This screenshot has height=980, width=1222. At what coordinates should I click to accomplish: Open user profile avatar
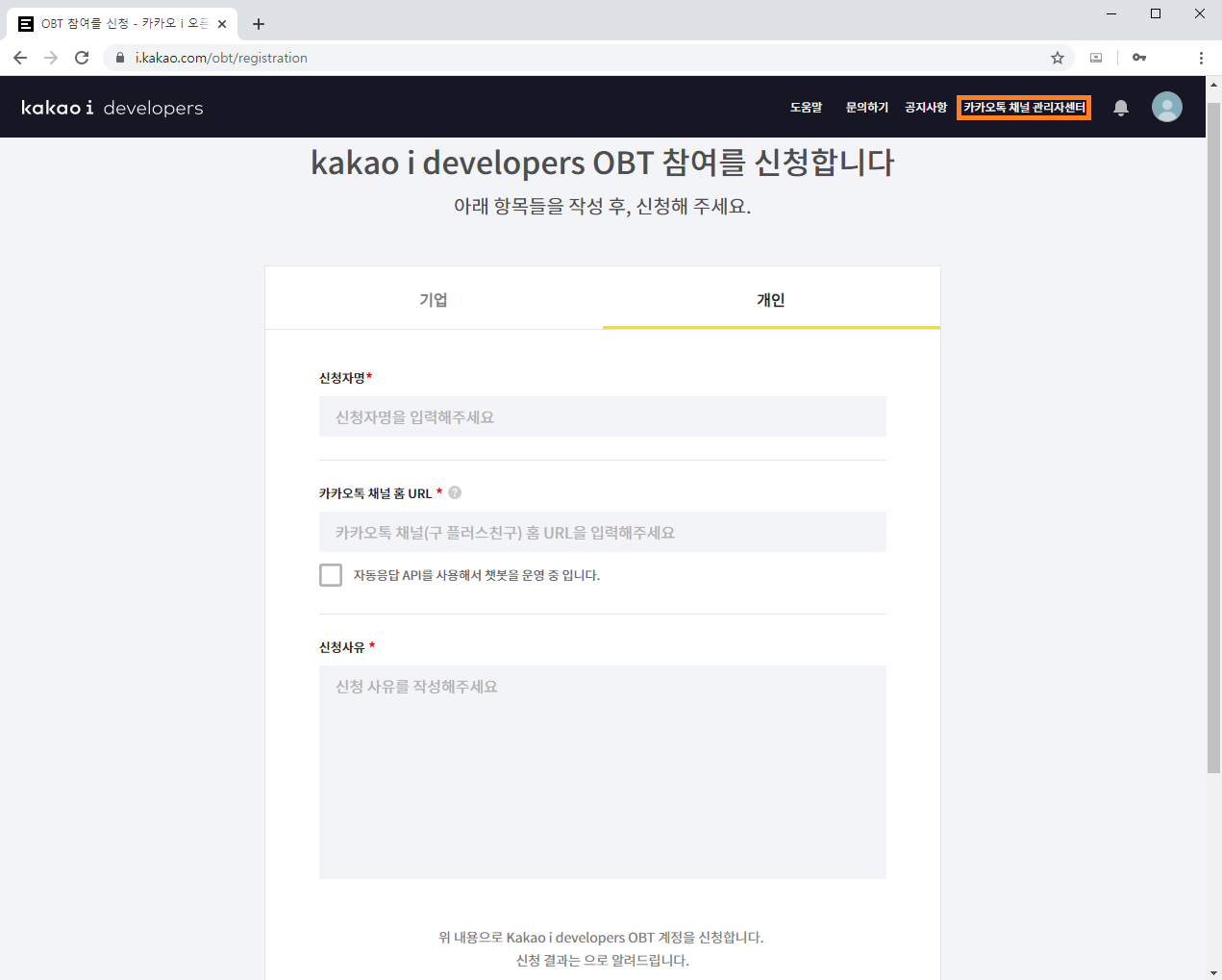[x=1167, y=107]
